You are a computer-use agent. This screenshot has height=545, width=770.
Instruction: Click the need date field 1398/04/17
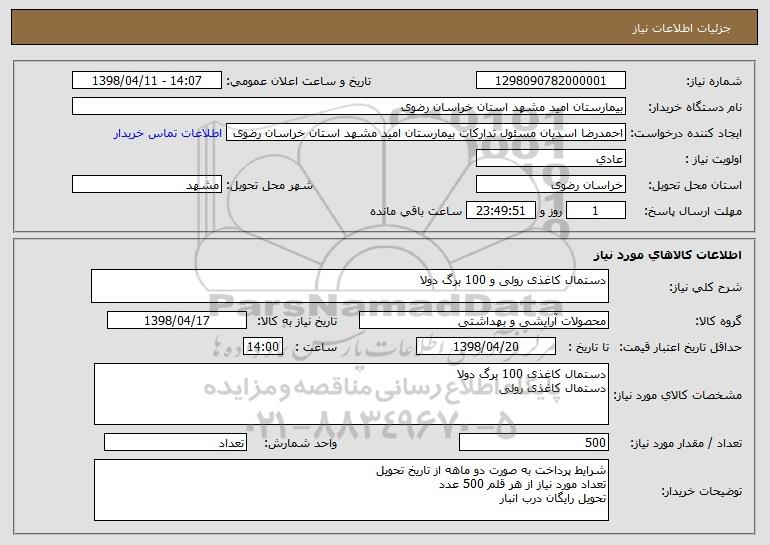point(177,321)
